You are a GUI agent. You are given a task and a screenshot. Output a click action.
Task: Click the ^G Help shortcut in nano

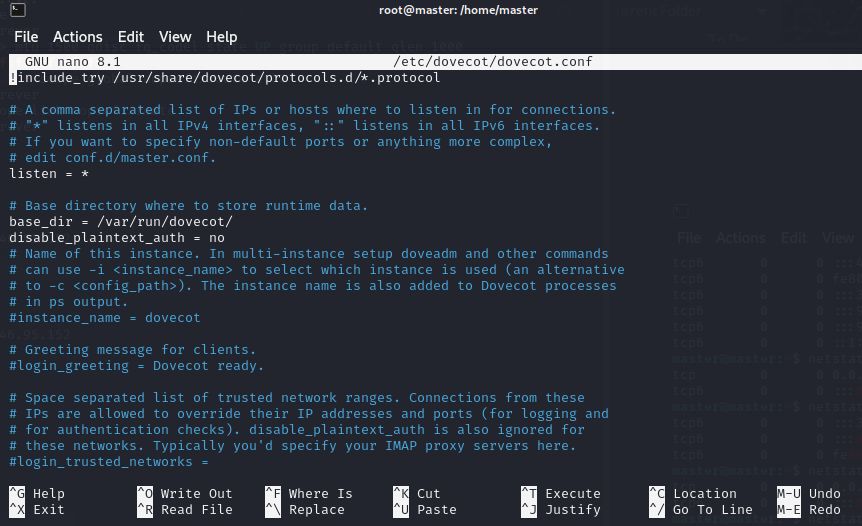pyautogui.click(x=37, y=494)
